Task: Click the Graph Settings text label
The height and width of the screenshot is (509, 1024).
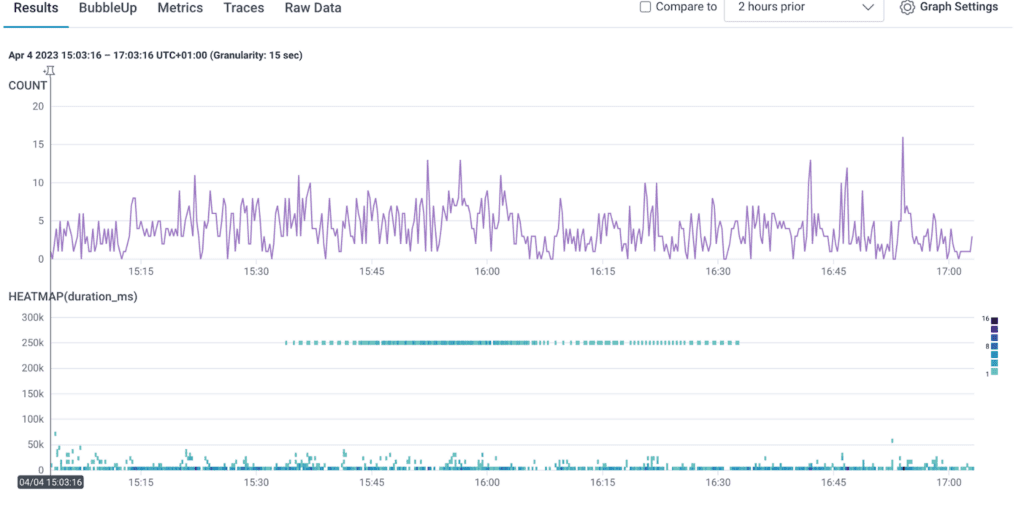Action: tap(960, 7)
